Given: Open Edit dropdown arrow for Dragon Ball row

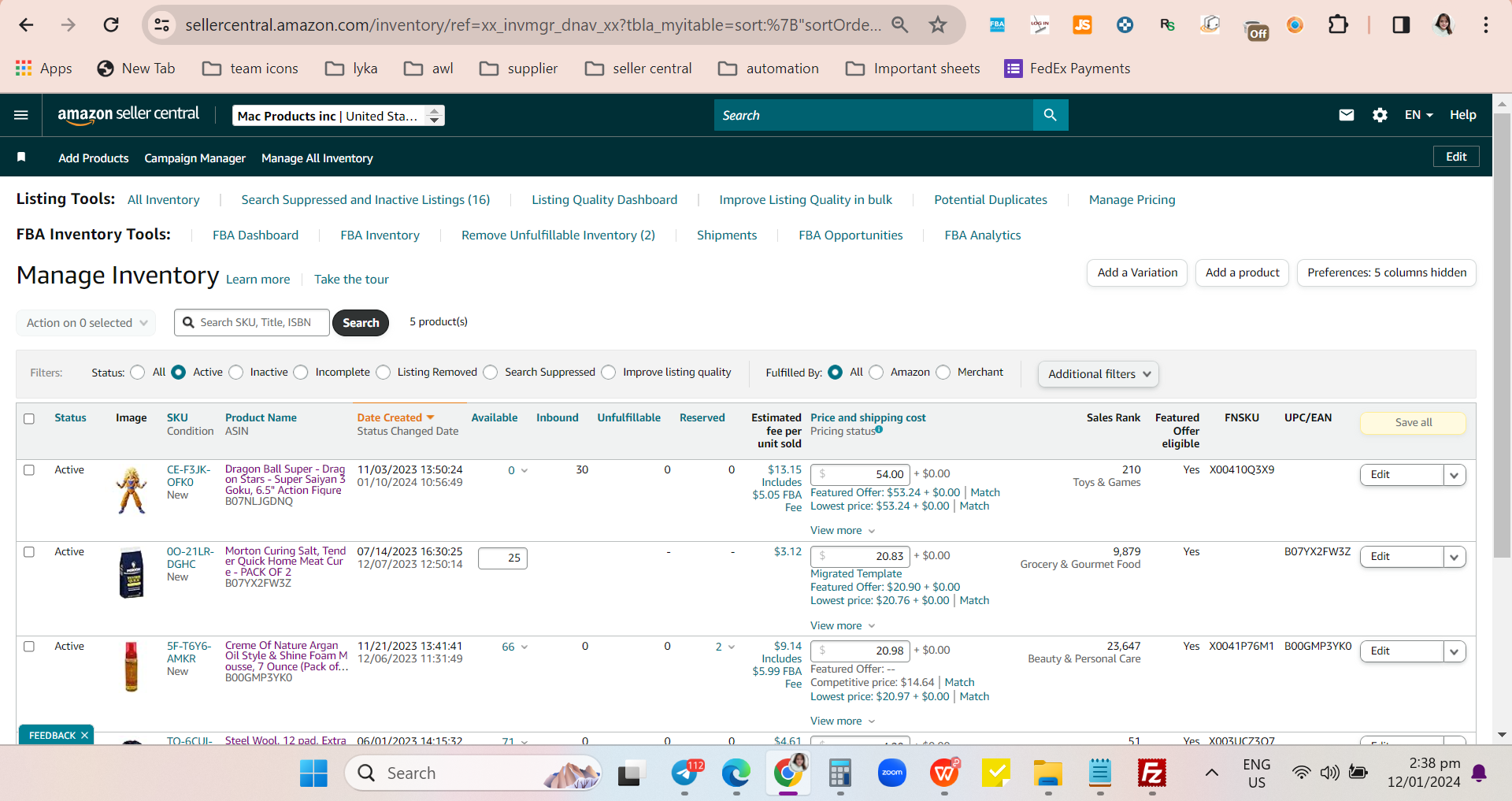Looking at the screenshot, I should click(1455, 475).
